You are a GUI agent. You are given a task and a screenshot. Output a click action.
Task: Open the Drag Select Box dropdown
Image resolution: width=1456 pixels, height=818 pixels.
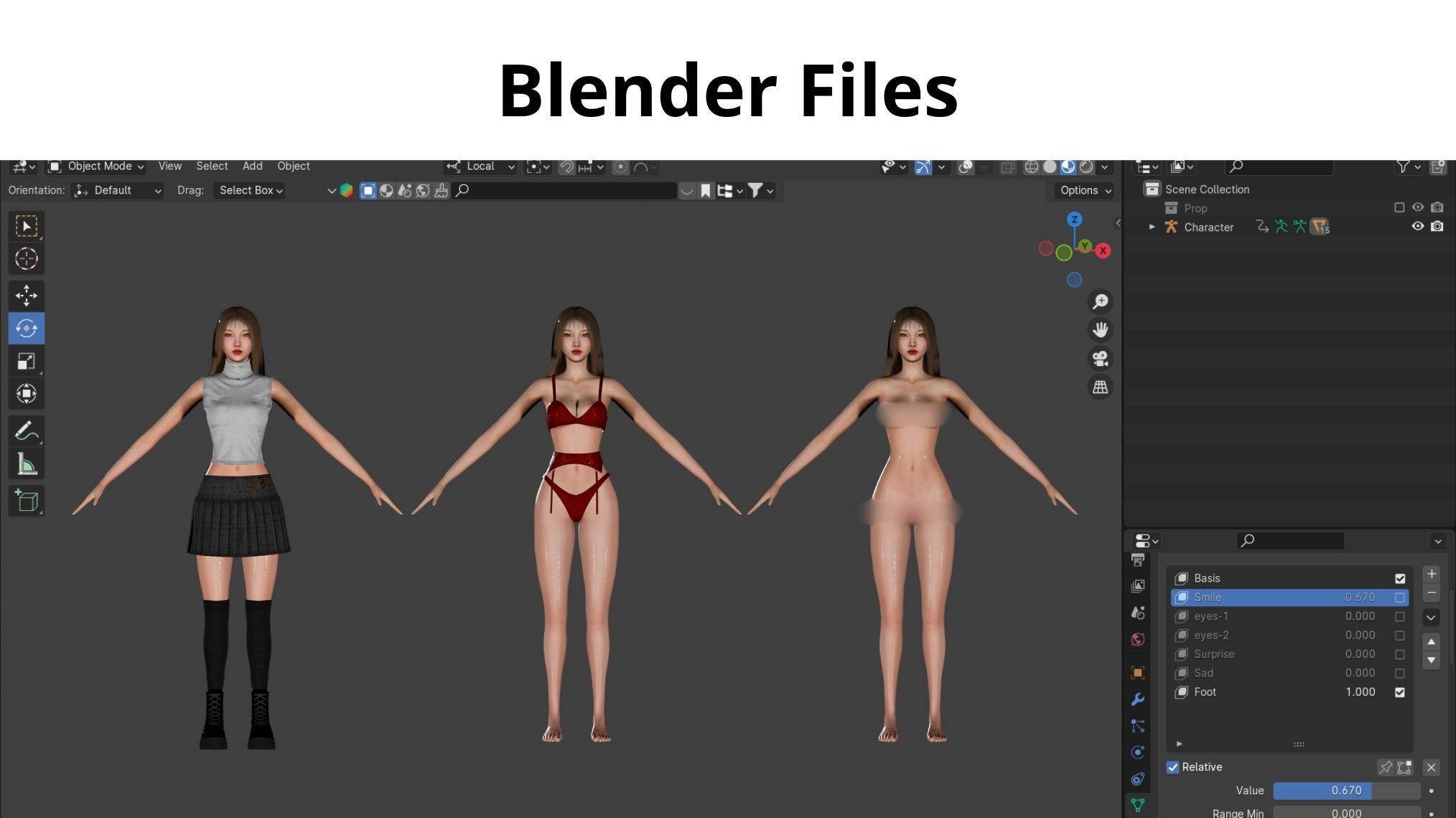coord(249,191)
